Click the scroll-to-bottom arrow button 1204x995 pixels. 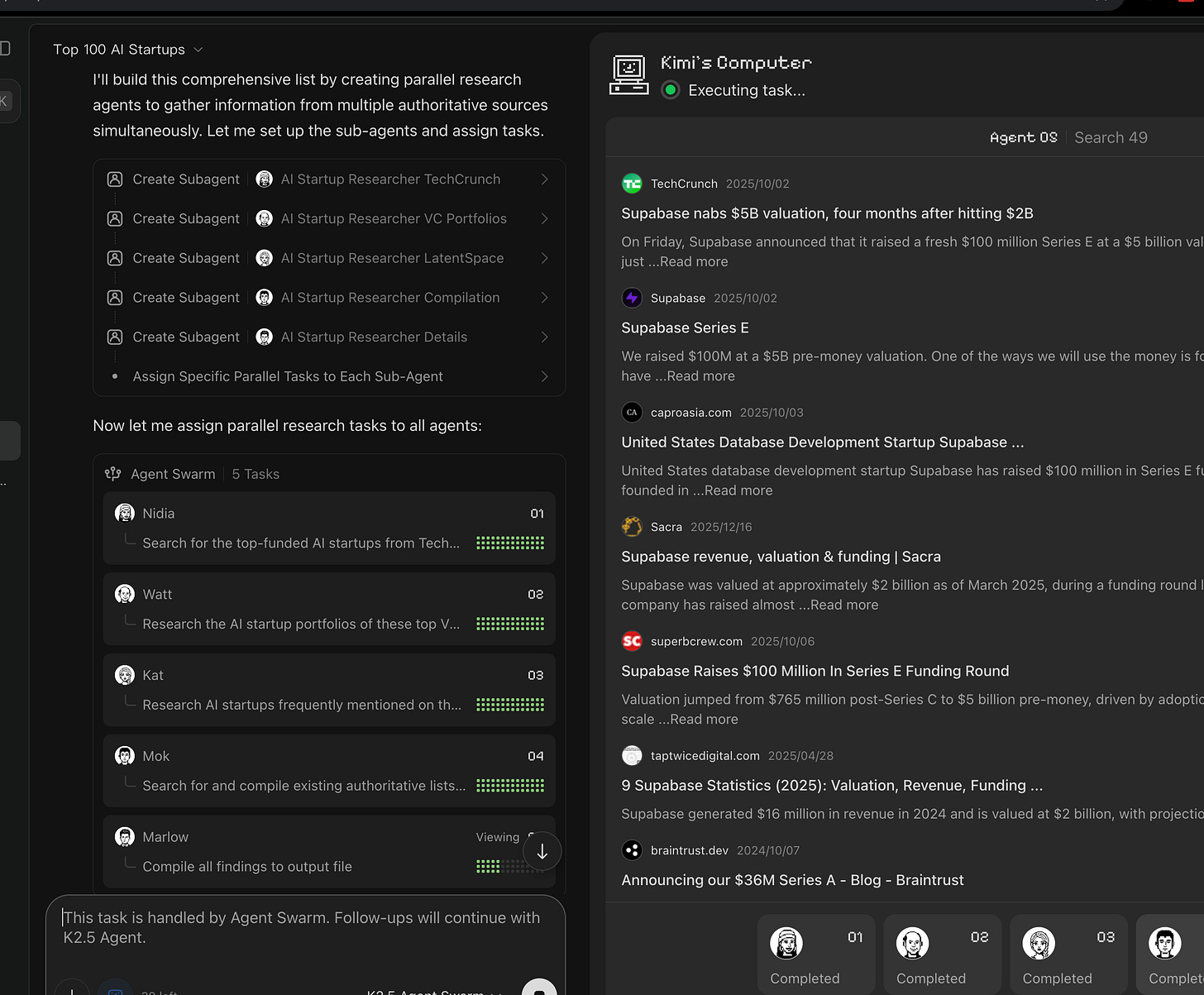point(542,851)
